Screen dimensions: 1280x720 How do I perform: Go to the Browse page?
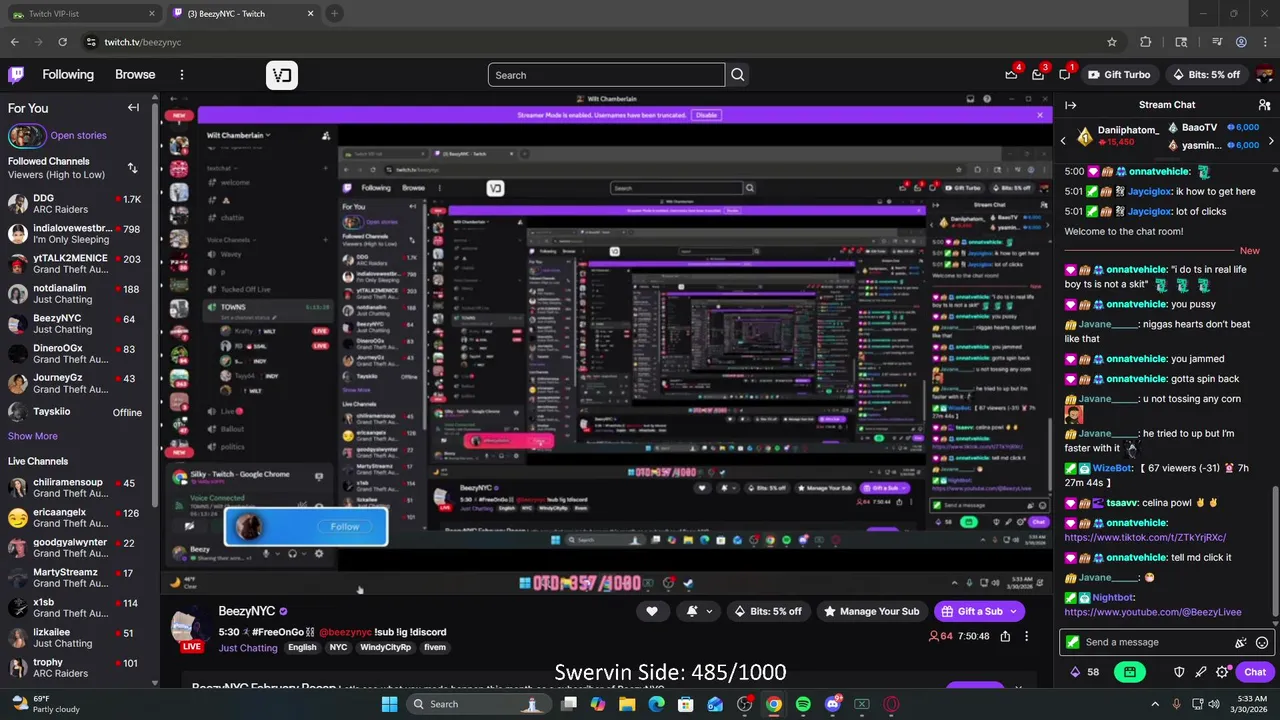[135, 75]
